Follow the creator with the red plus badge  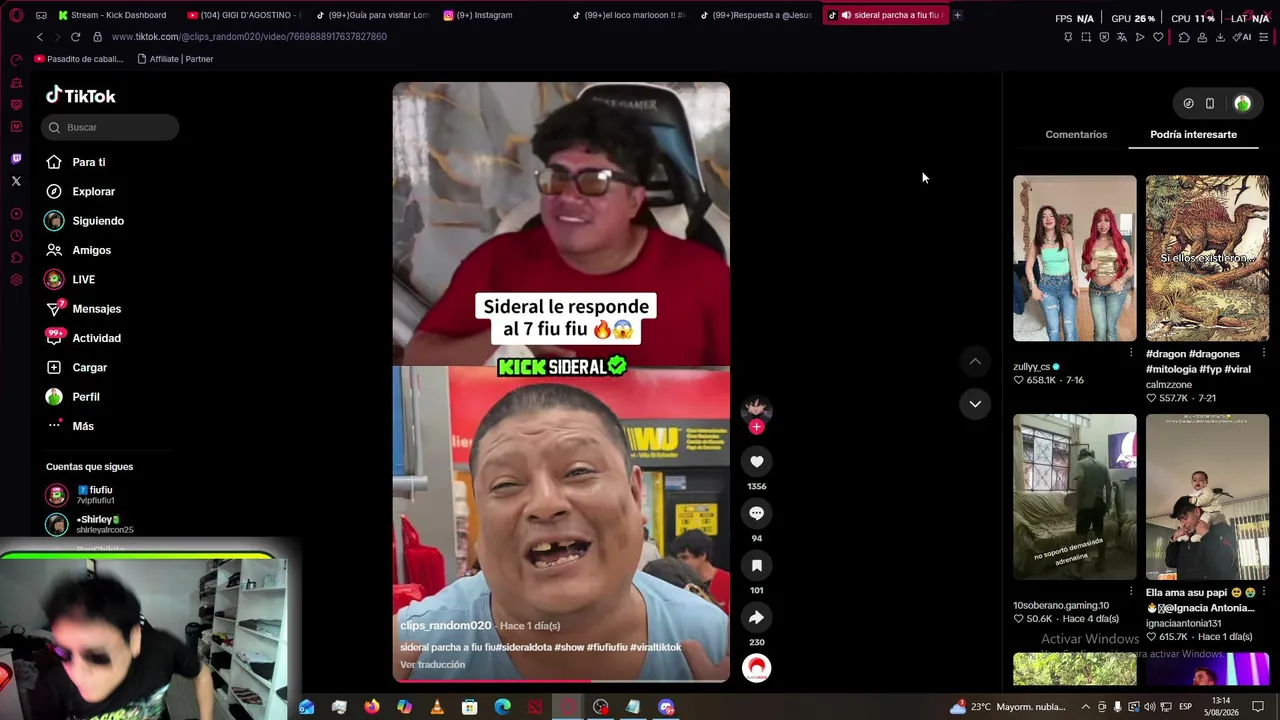click(756, 427)
